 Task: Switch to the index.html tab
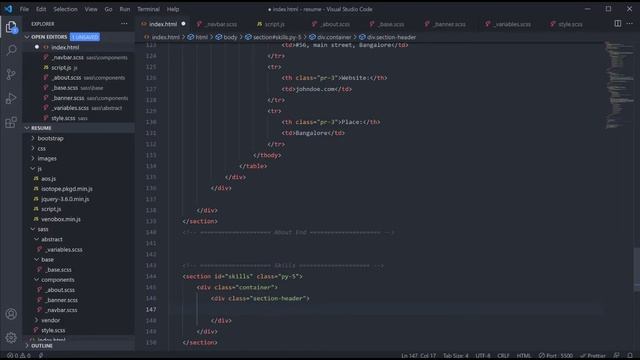163,24
